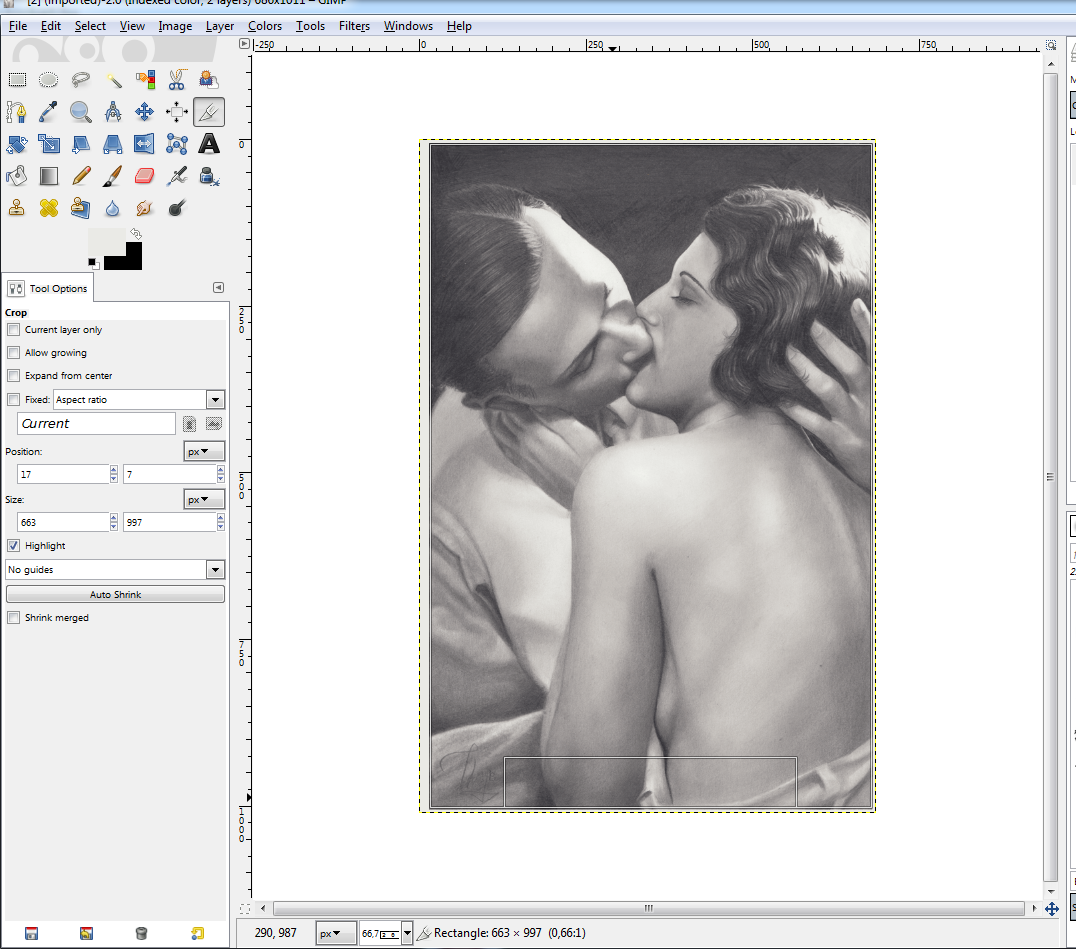Select the Ellipse Select tool
Image resolution: width=1076 pixels, height=949 pixels.
point(49,80)
